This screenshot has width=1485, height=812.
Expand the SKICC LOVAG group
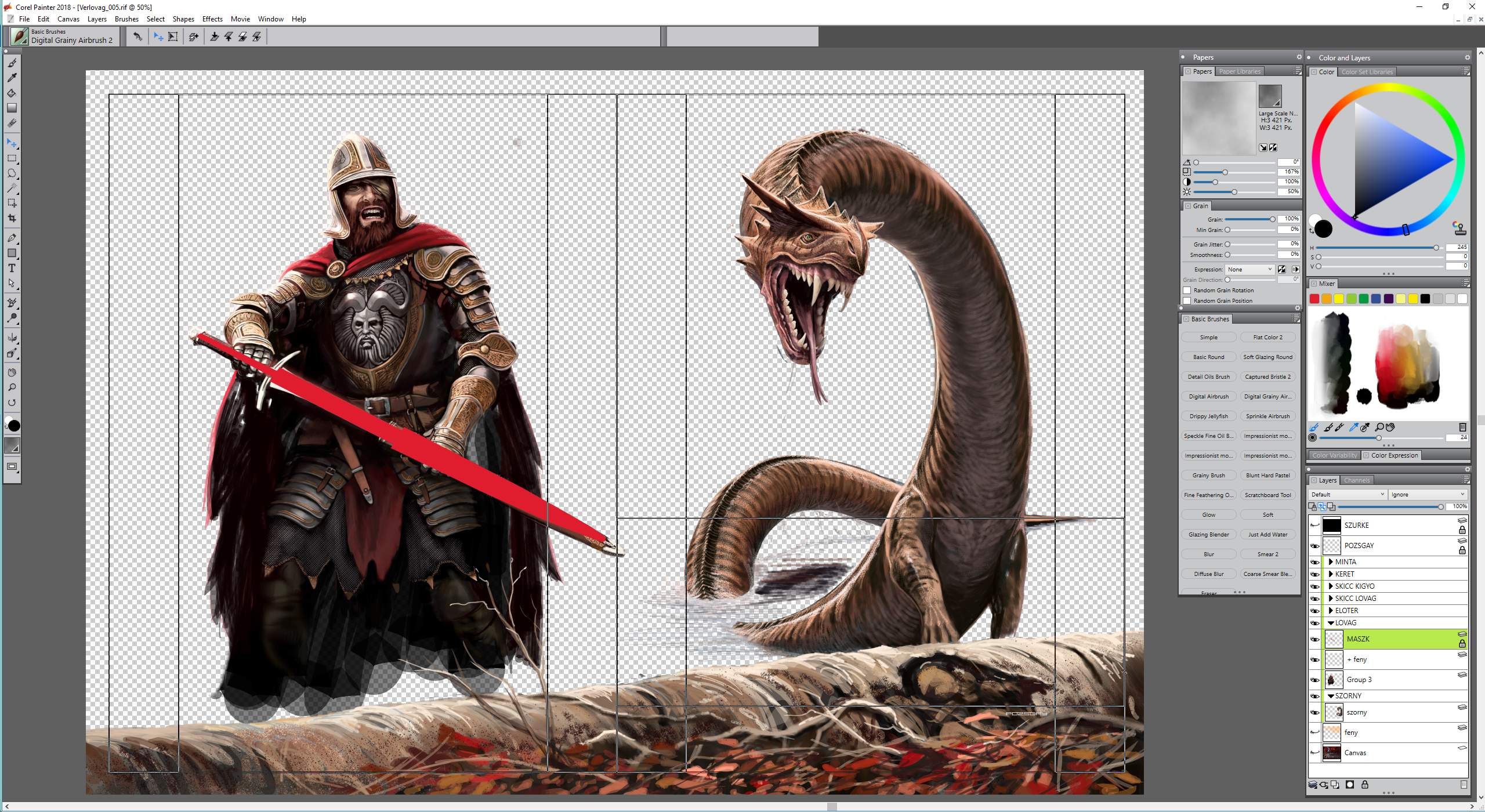tap(1331, 599)
